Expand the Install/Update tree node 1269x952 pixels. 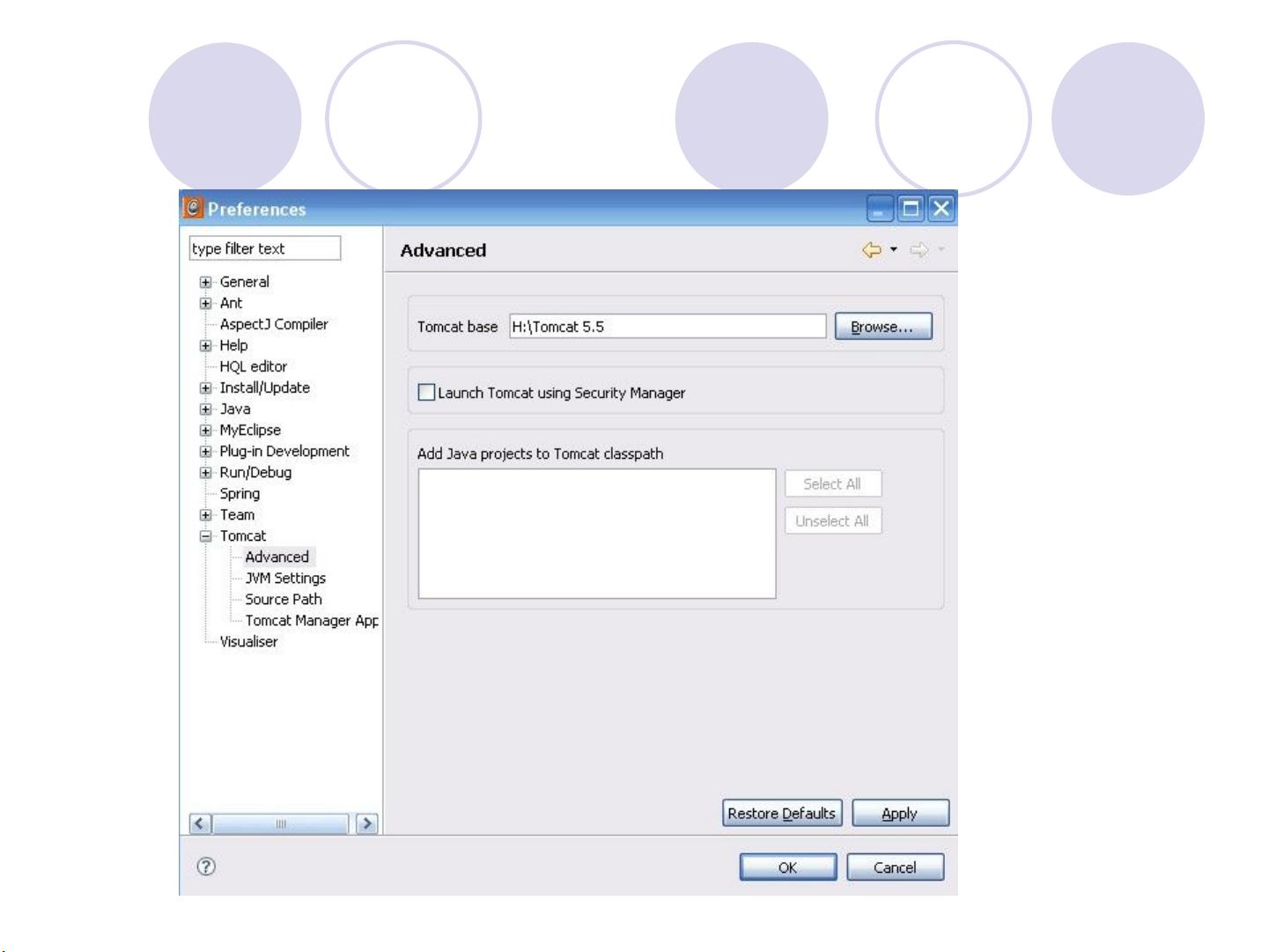(205, 388)
